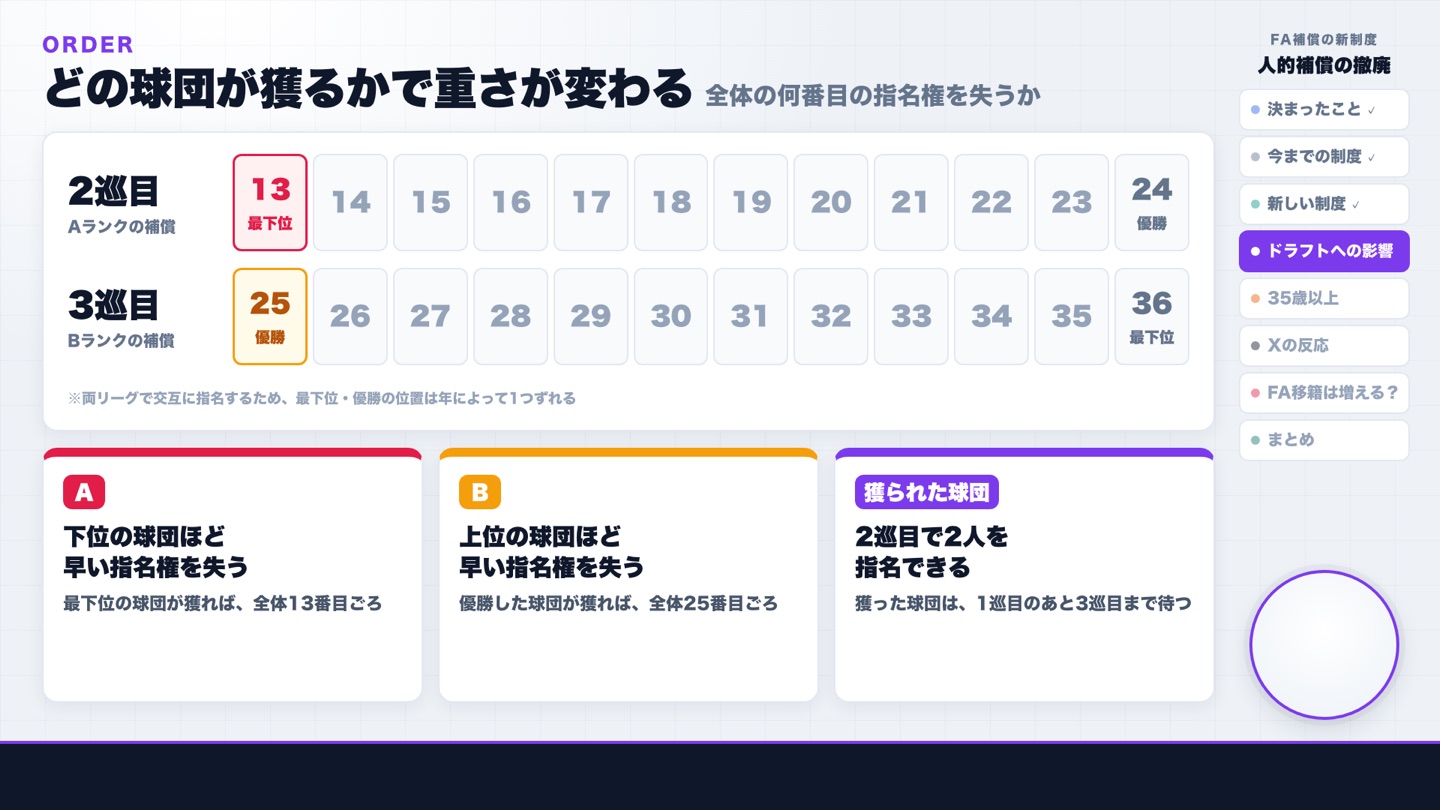Screen dimensions: 1440x810
Task: Click the text 獲った球団は、1巡目のあと3巡目まで待つ
Action: [1023, 604]
